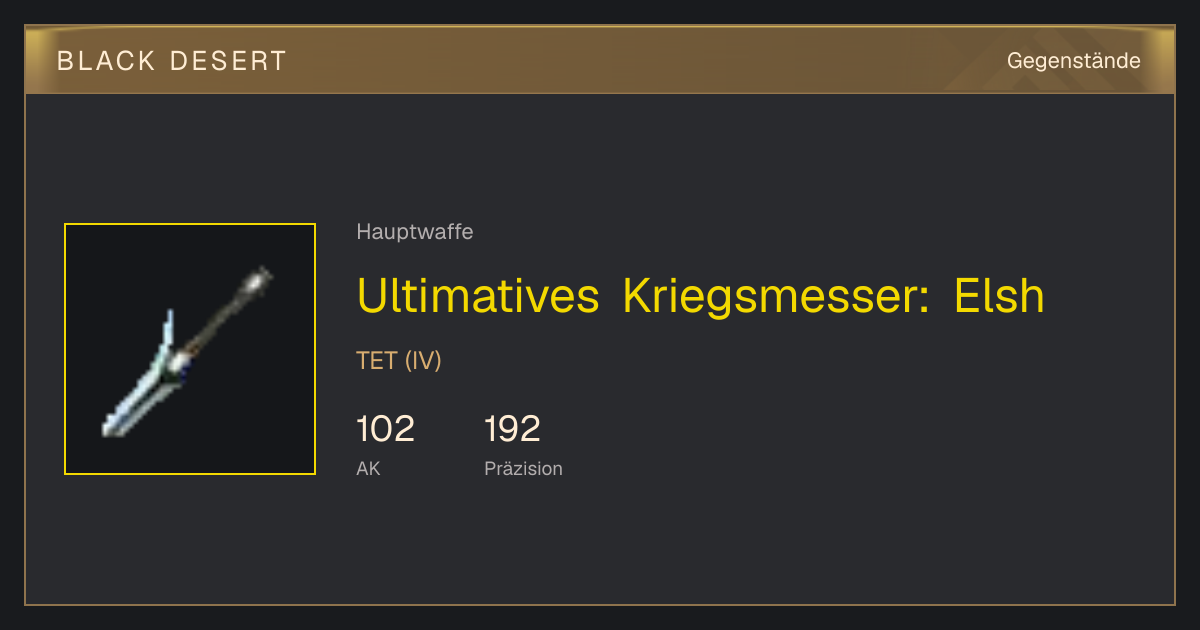Open the Ultimatives Kriegsmesser: Elsh item title
Screen dimensions: 1200x630
(x=701, y=296)
